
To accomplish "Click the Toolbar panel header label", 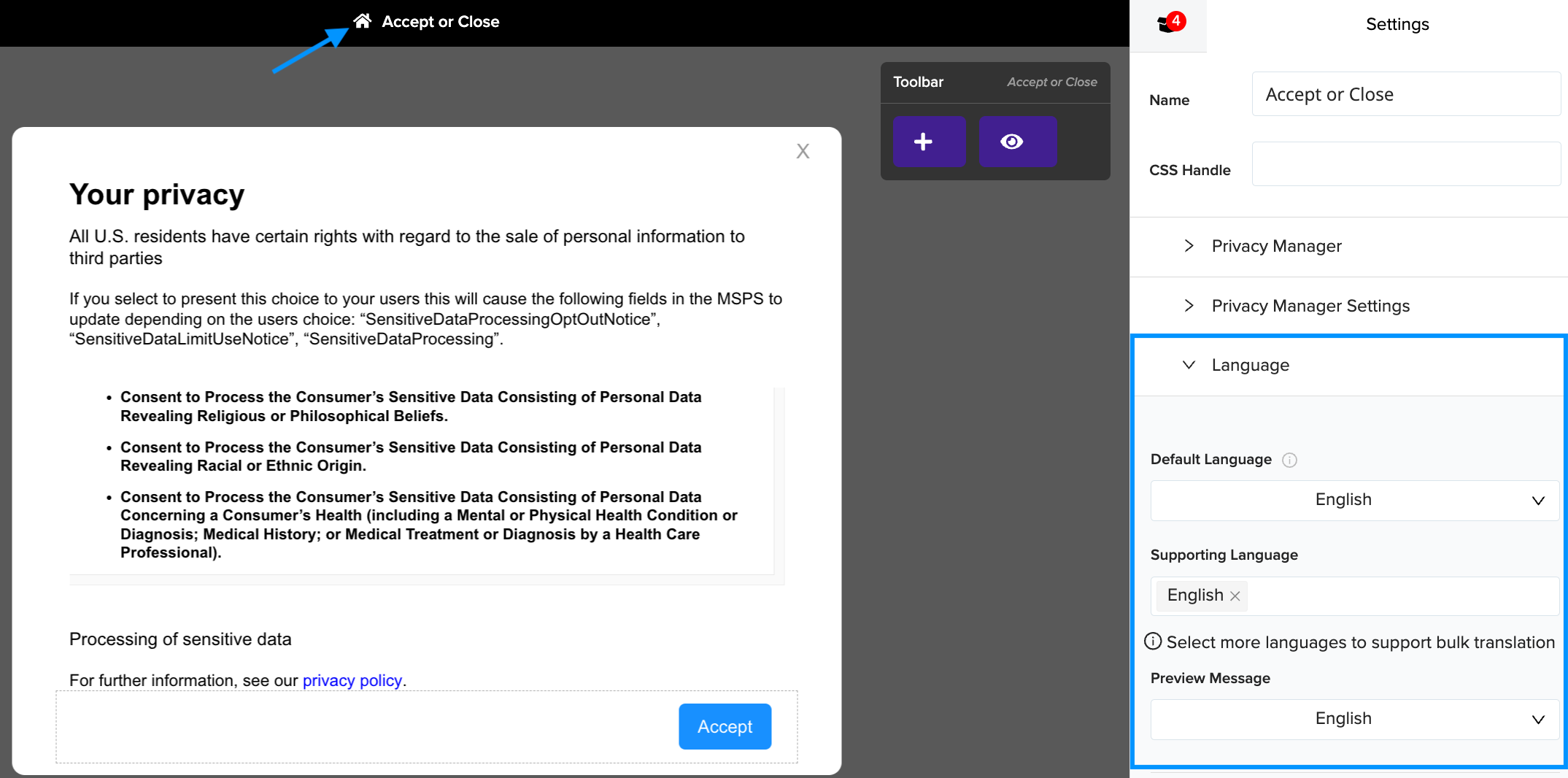I will [918, 82].
